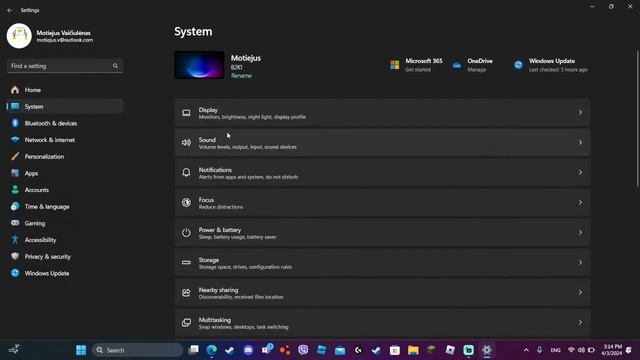The image size is (640, 360).
Task: Click the Sound speaker icon
Action: click(x=186, y=142)
